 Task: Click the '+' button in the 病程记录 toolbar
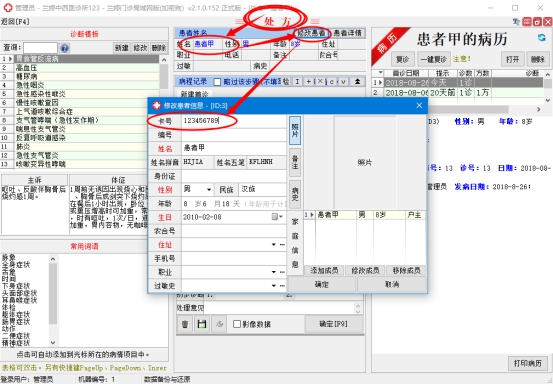coord(308,81)
